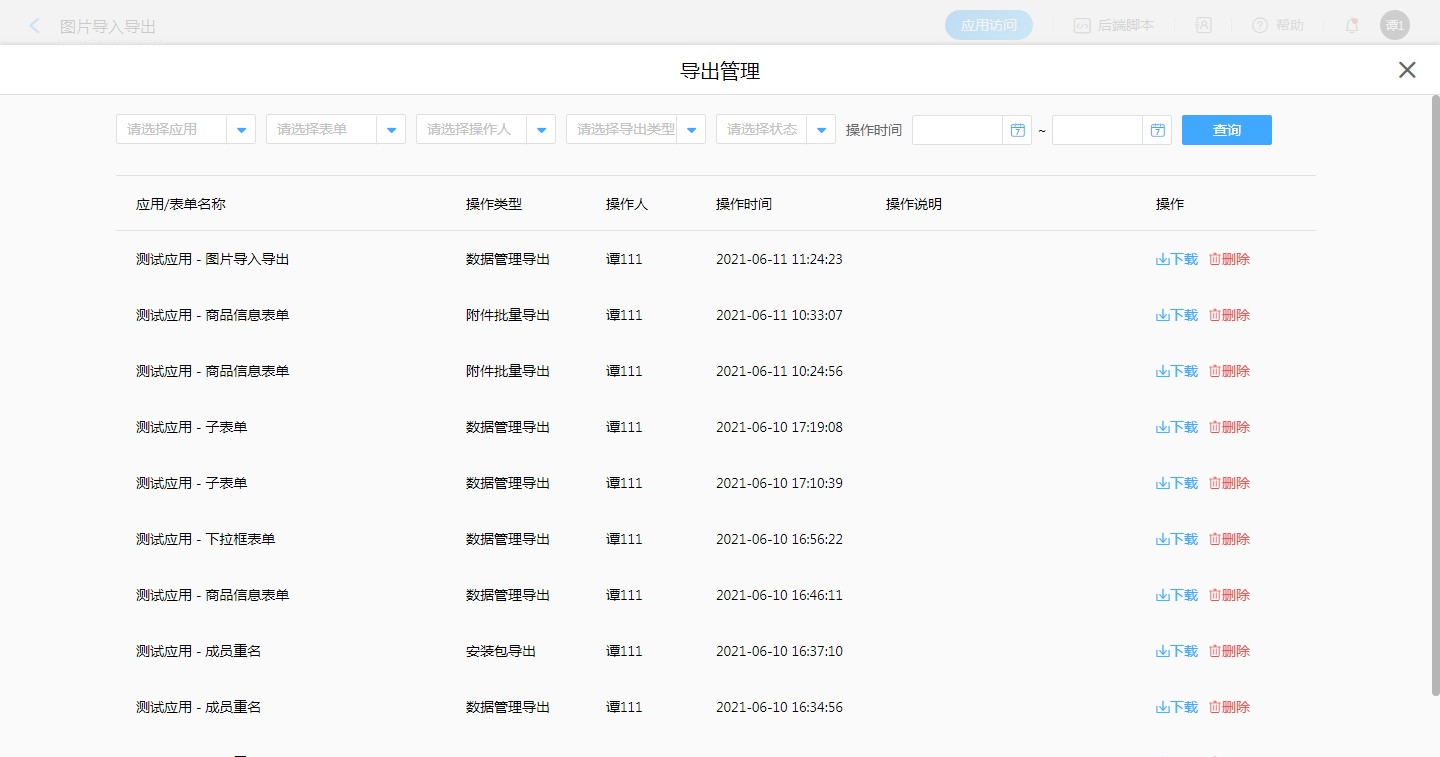This screenshot has height=757, width=1440.
Task: Click the start operation time input field
Action: point(957,130)
